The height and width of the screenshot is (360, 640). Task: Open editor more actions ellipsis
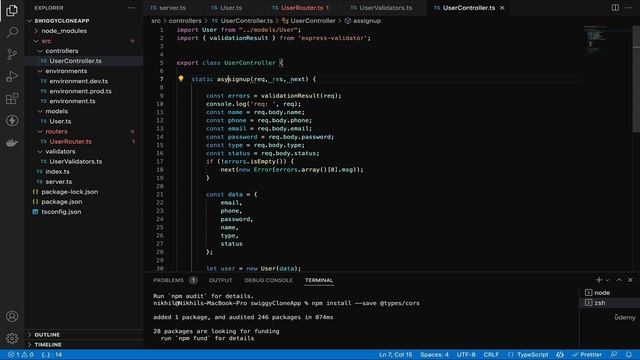click(x=629, y=8)
